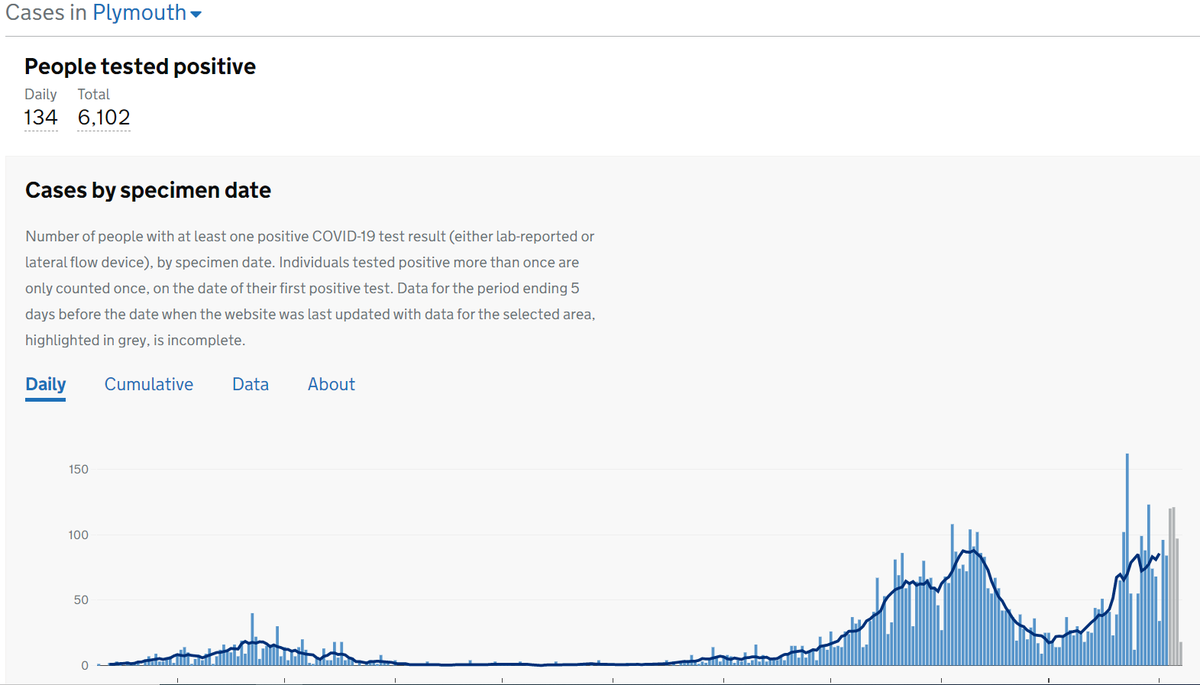Click the 'Cases by specimen date' heading
The height and width of the screenshot is (685, 1200).
coord(148,190)
